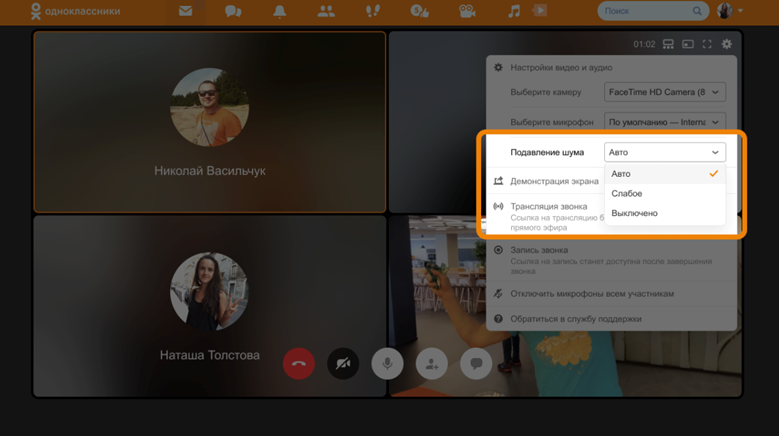Open the music note icon
779x436 pixels.
point(514,11)
